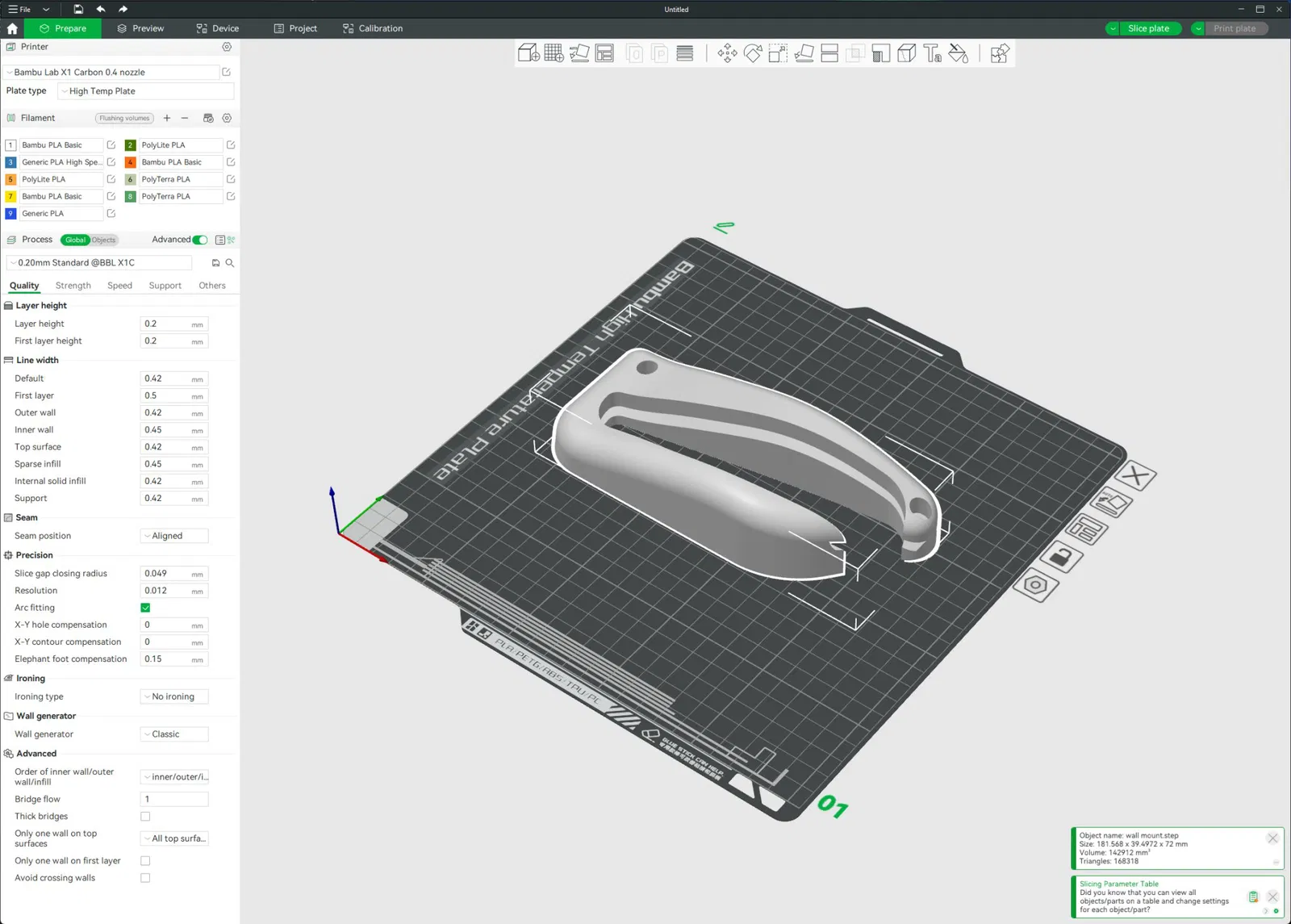The image size is (1291, 924).
Task: Switch to the Assembly view icon
Action: 1000,53
